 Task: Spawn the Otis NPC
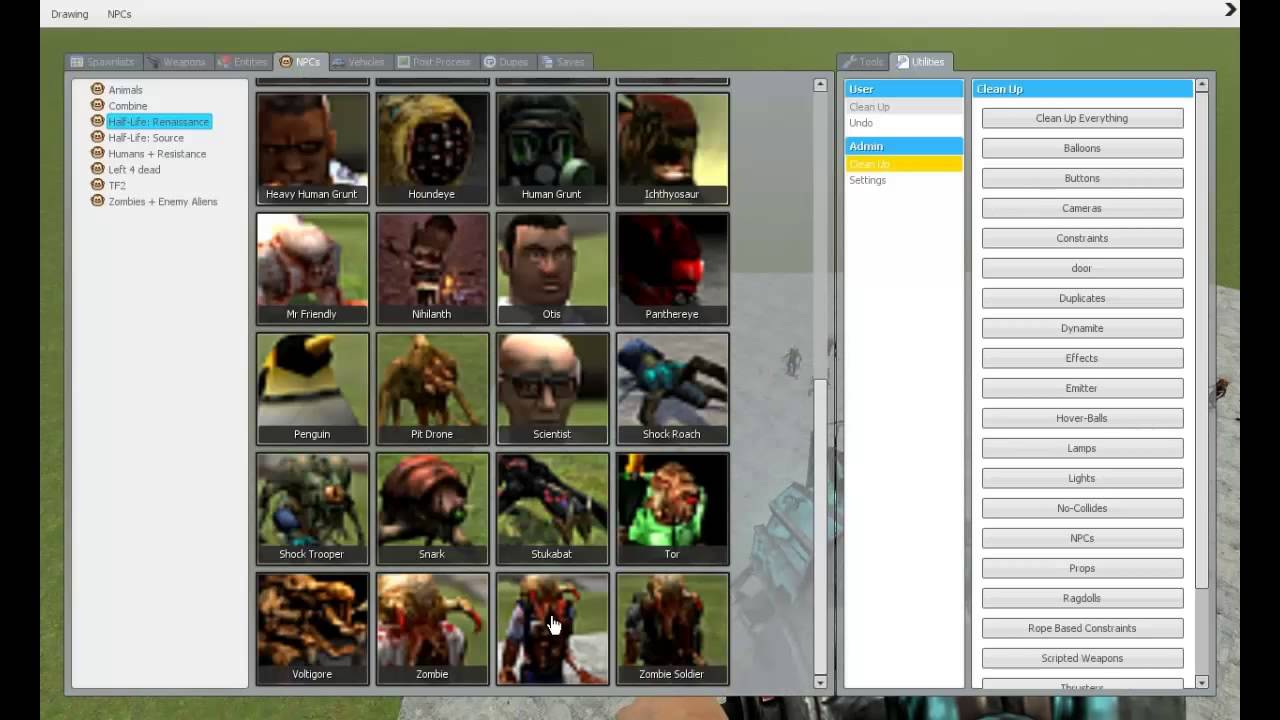552,269
